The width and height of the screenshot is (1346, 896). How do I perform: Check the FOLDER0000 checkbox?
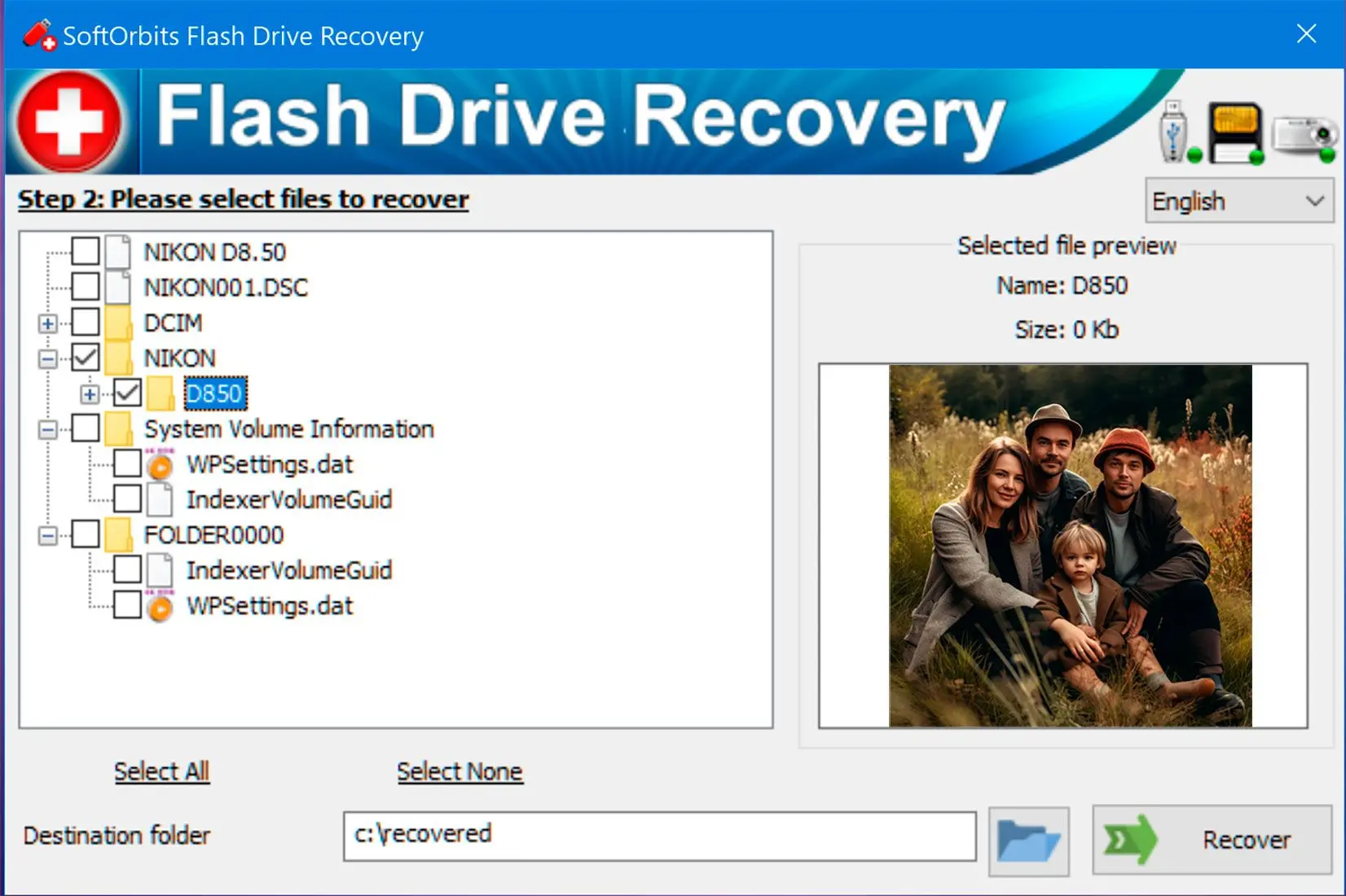[x=86, y=534]
